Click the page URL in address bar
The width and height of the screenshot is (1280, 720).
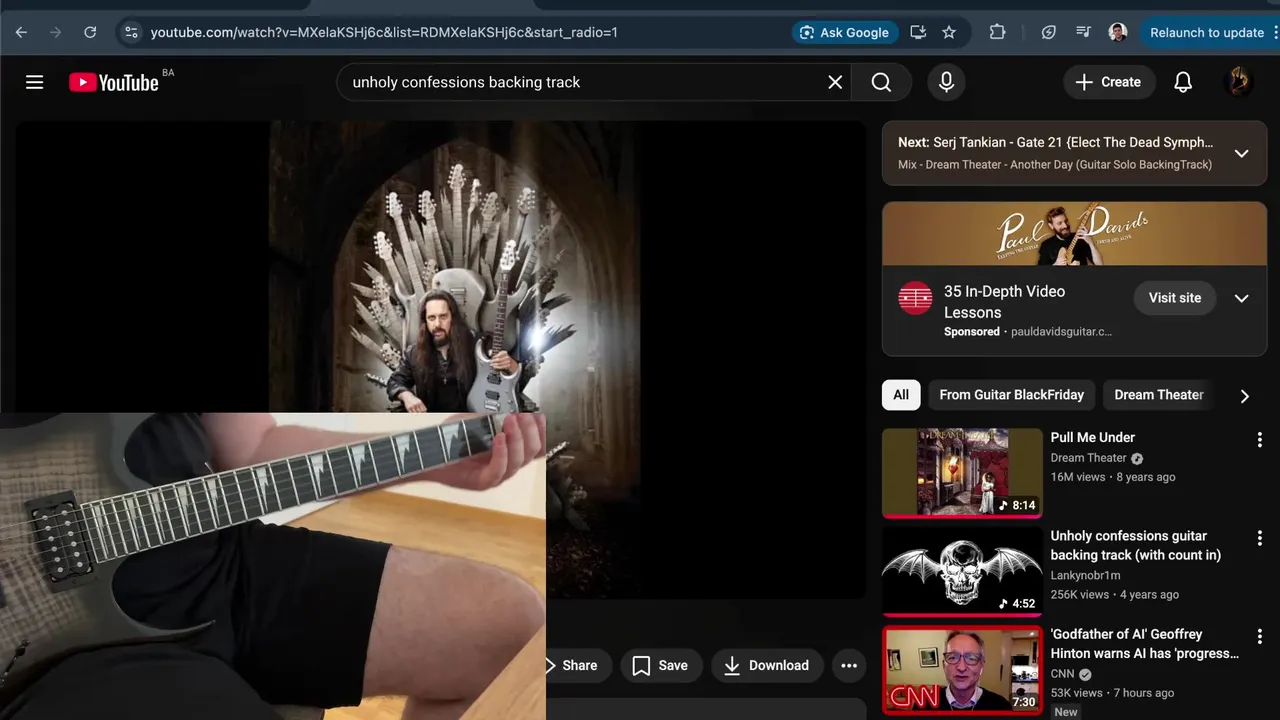click(384, 32)
